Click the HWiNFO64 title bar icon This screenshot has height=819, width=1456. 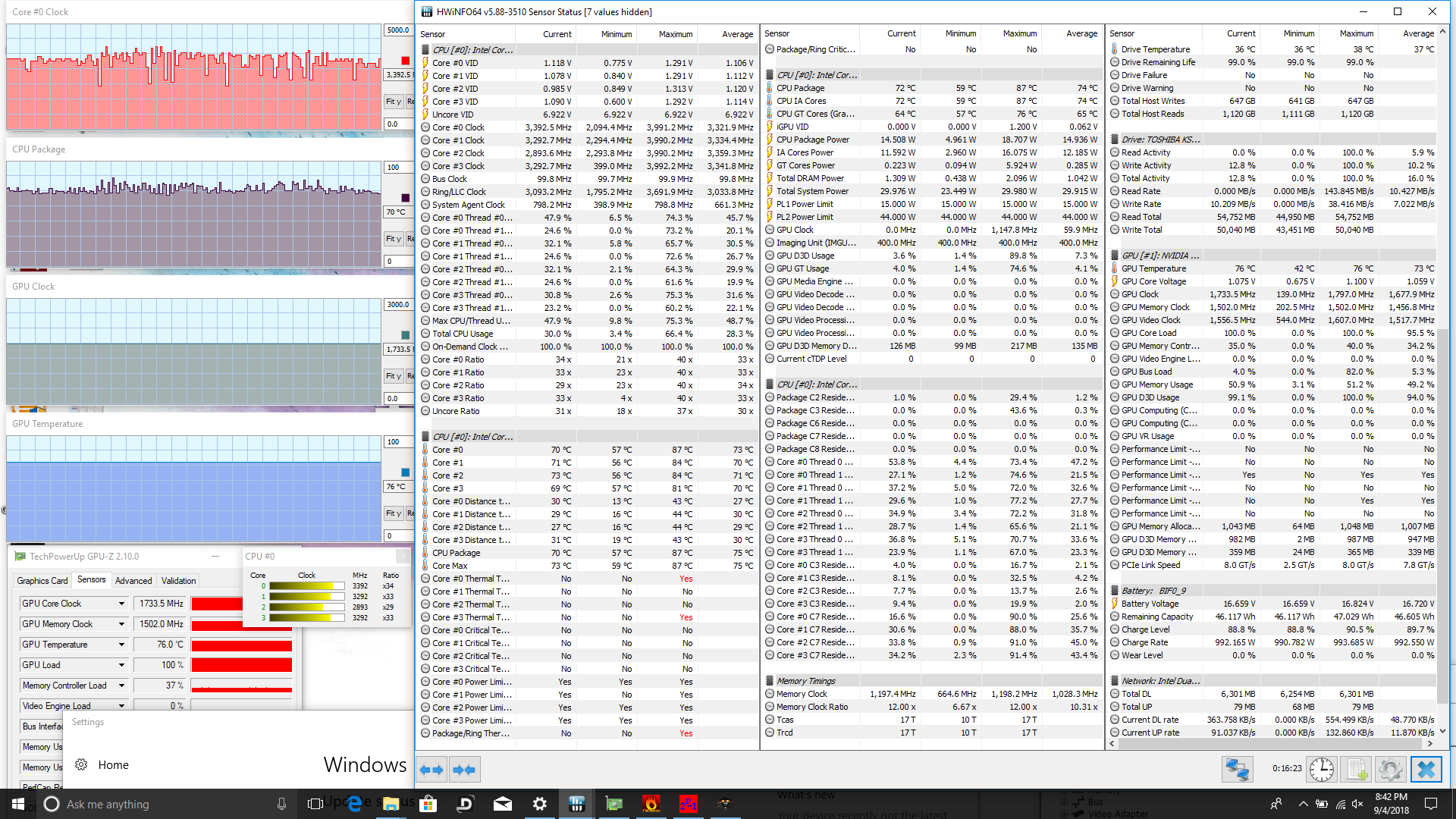427,11
